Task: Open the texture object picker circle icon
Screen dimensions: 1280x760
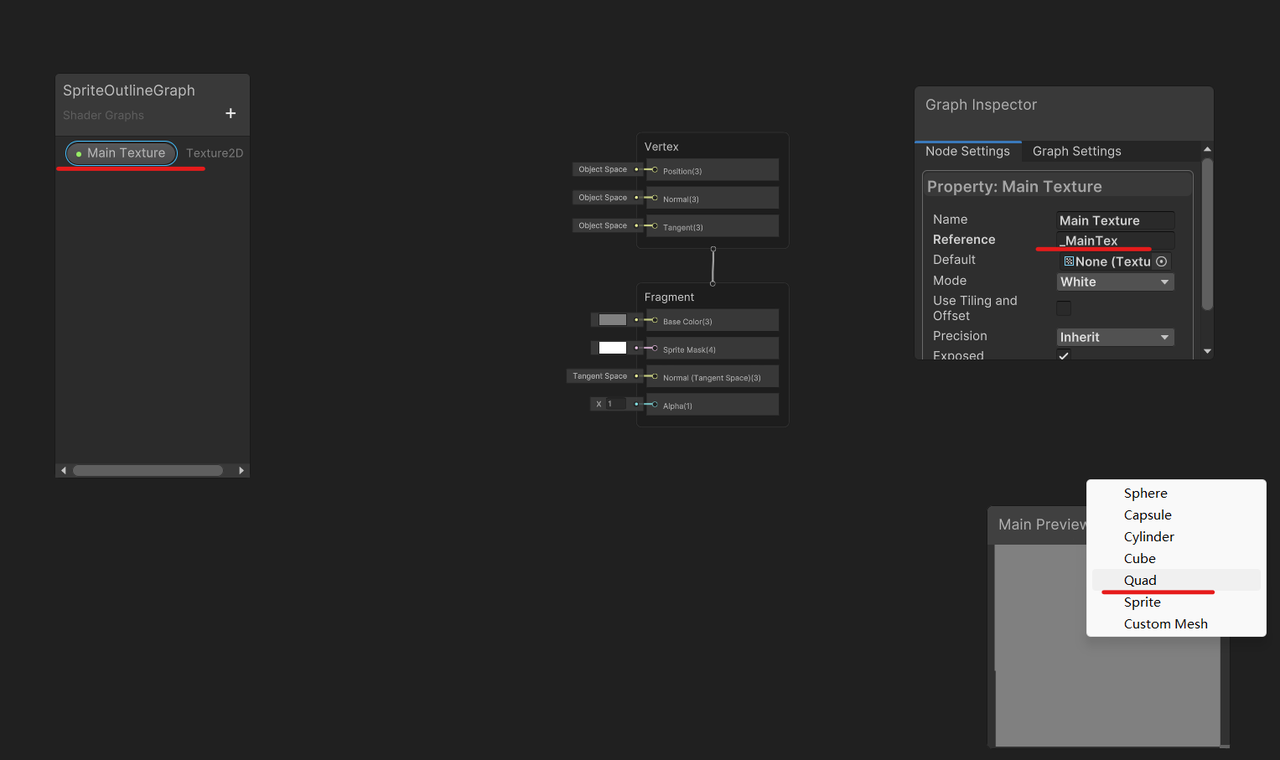Action: click(1161, 261)
